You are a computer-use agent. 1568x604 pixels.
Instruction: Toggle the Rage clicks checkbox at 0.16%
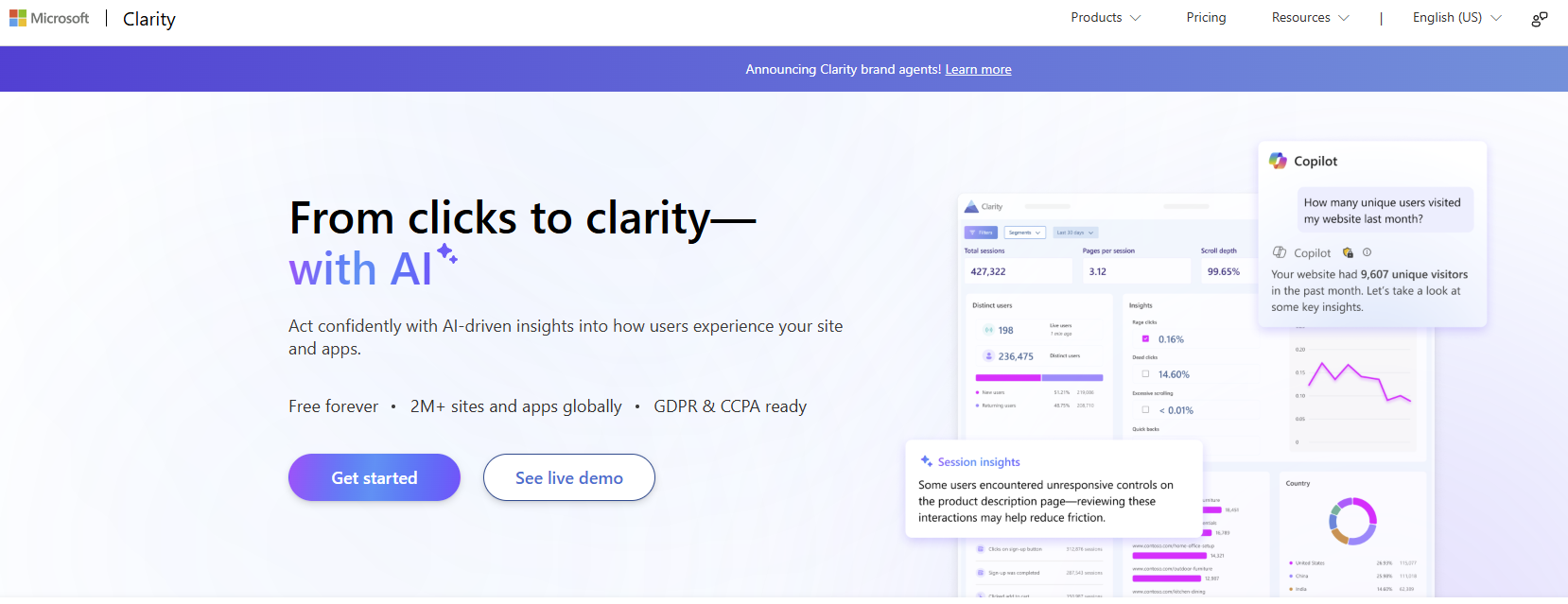1145,338
